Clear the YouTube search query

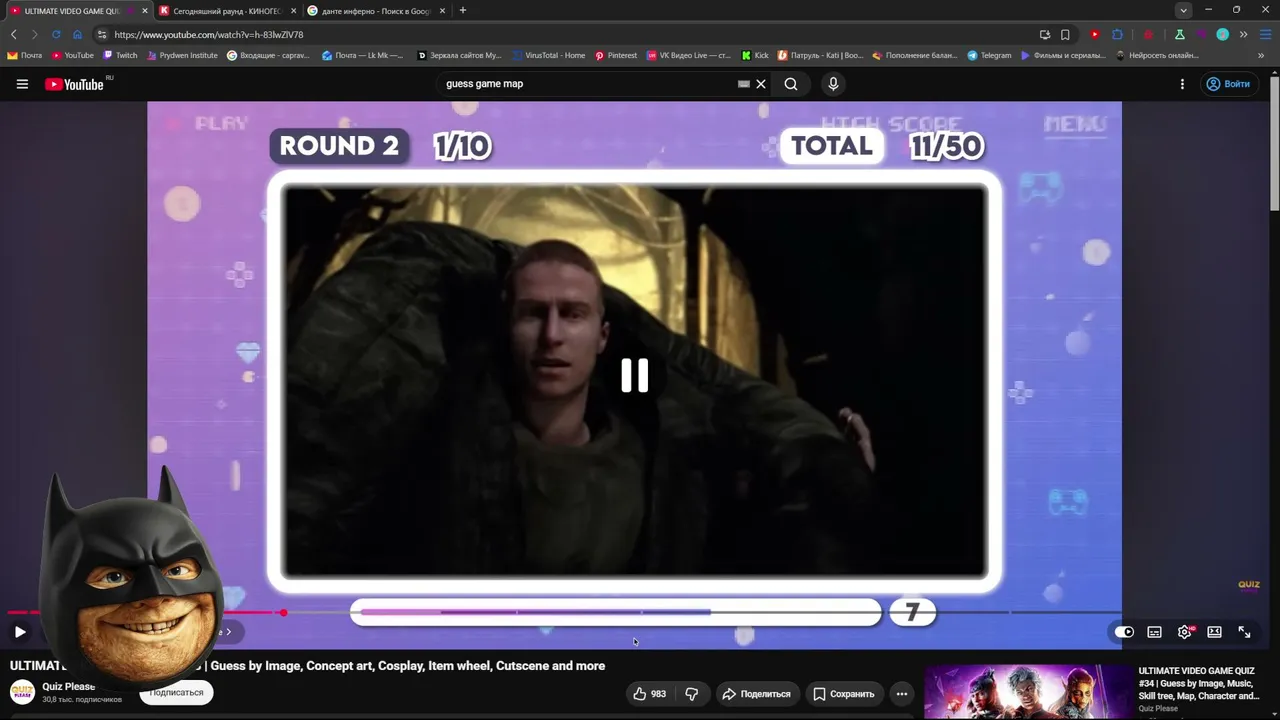(x=761, y=84)
